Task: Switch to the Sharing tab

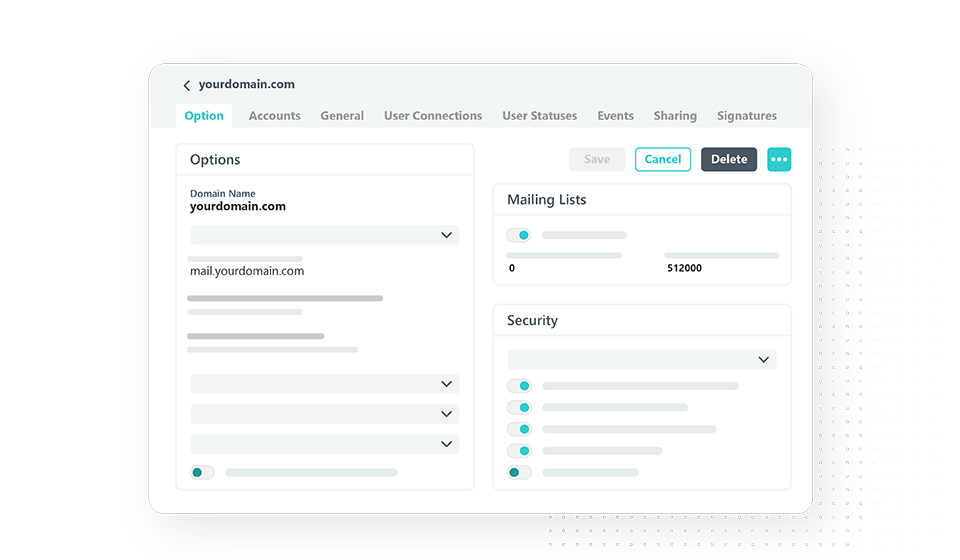Action: (x=675, y=116)
